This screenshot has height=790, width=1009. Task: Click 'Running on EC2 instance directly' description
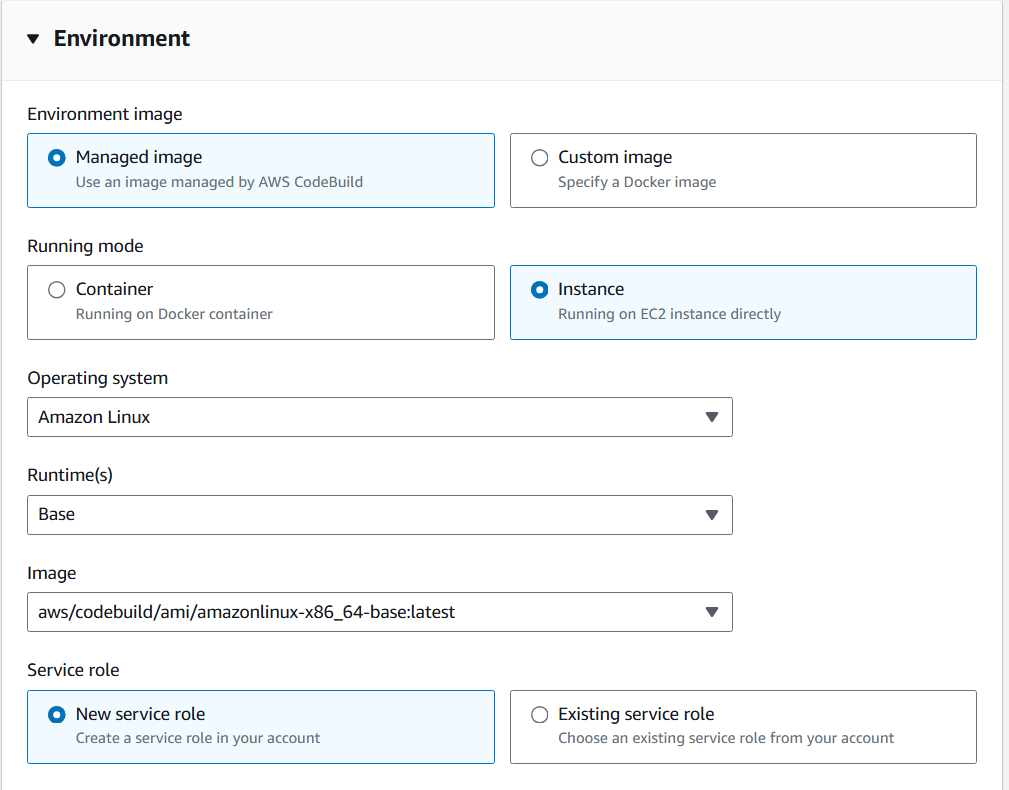pos(669,314)
